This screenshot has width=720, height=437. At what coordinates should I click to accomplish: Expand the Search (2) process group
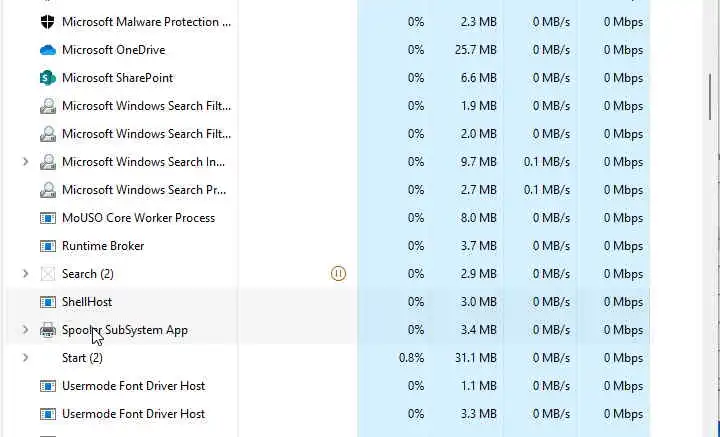tap(25, 274)
